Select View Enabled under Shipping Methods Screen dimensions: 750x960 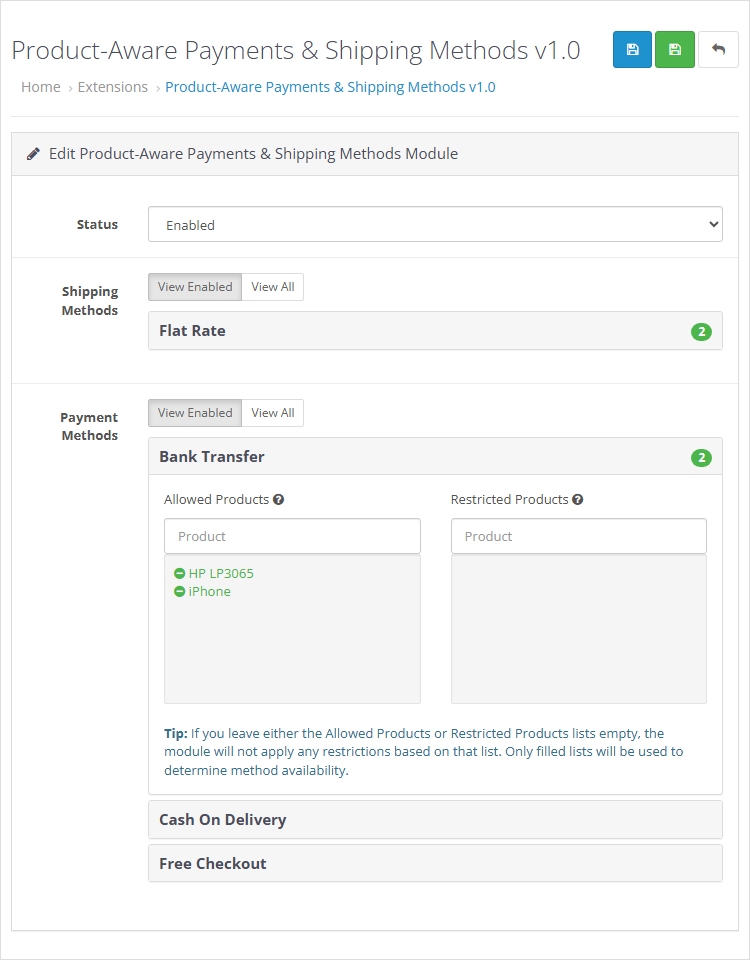pyautogui.click(x=195, y=287)
